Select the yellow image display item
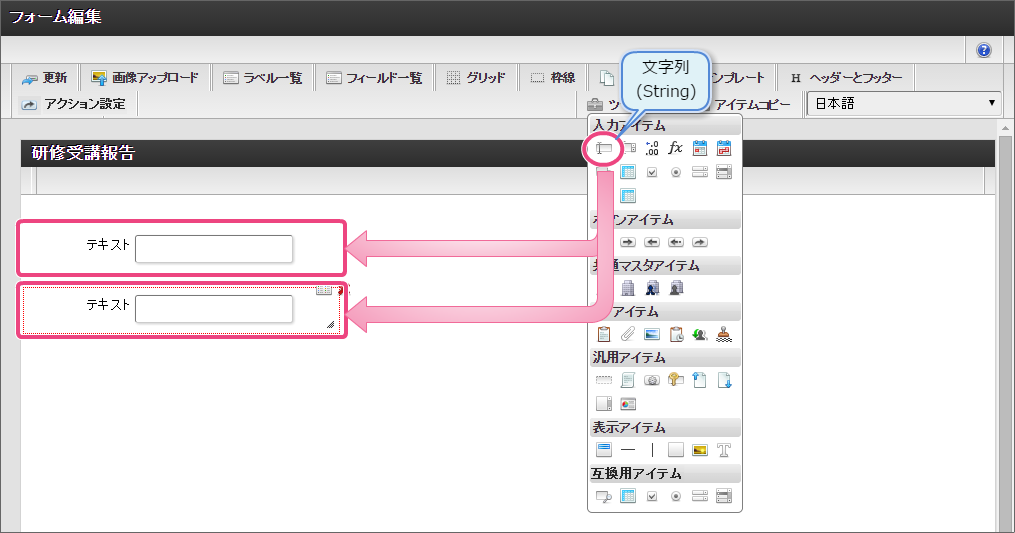Screen dimensions: 1015x533 pyautogui.click(x=700, y=449)
